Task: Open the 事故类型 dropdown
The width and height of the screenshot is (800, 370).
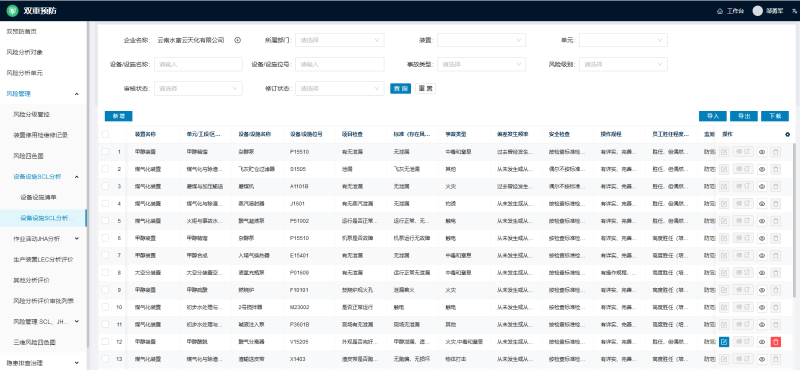Action: click(x=481, y=65)
